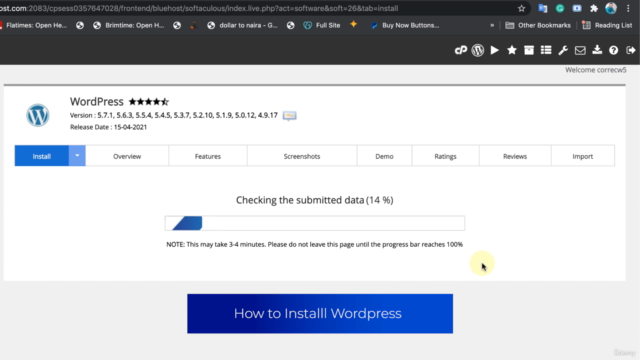Select the Install tab
640x360 pixels.
click(42, 156)
